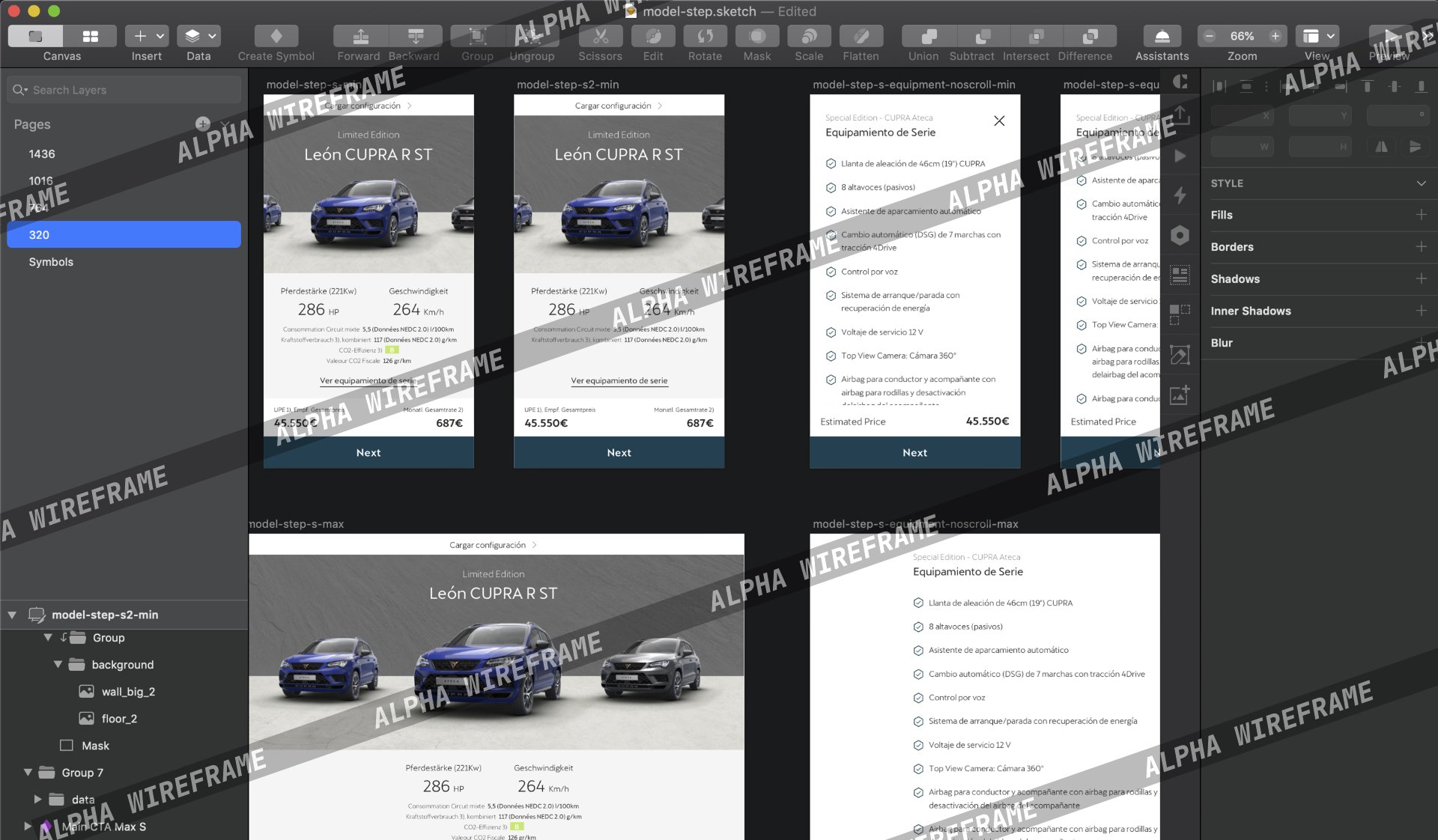Open the Symbols page
The image size is (1438, 840).
click(51, 262)
